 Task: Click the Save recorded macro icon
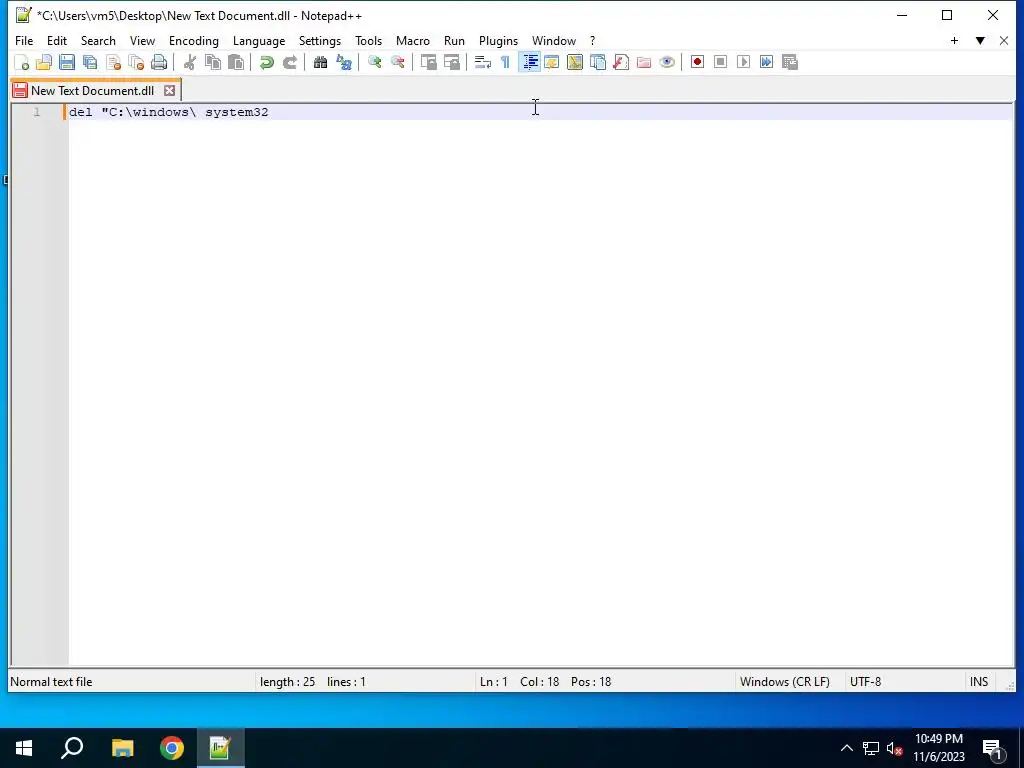pyautogui.click(x=790, y=62)
